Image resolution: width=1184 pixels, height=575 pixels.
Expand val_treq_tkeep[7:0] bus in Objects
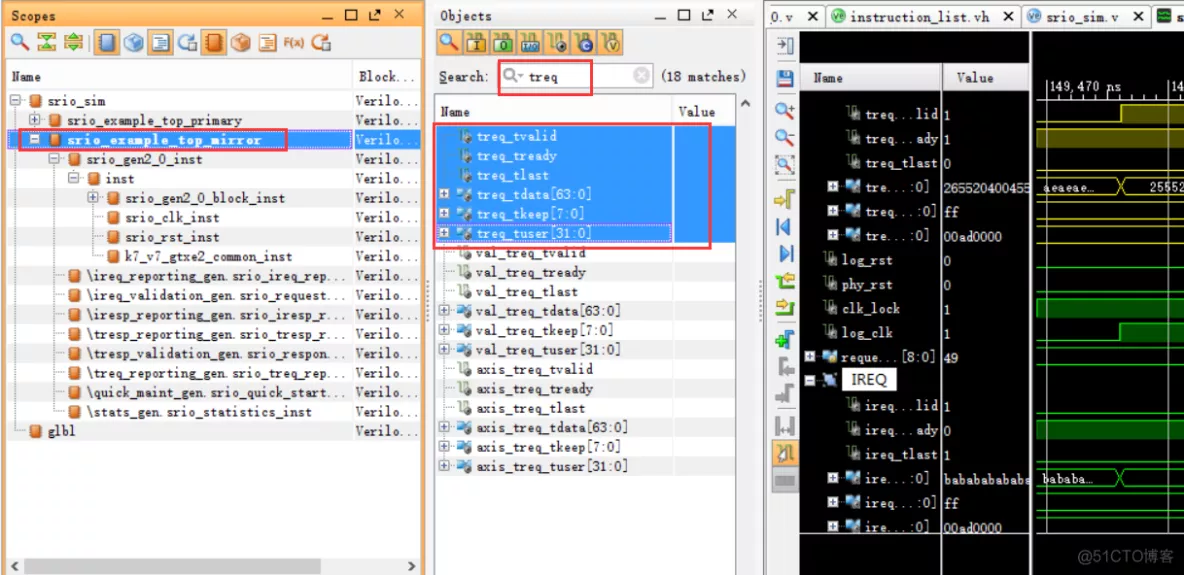pyautogui.click(x=444, y=330)
